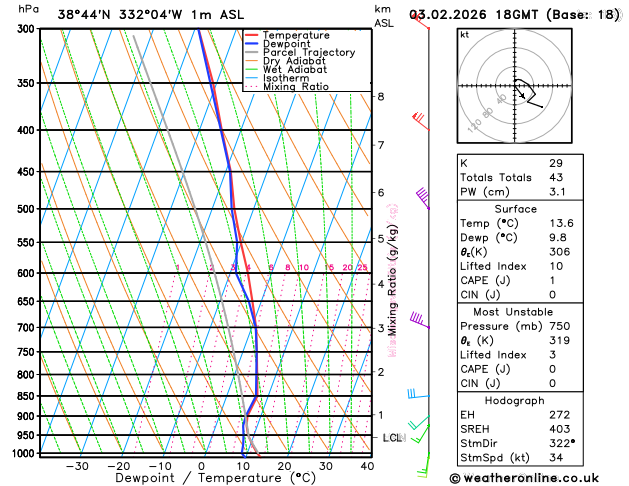This screenshot has width=629, height=486.
Task: Click the kt unit label in hodograph
Action: pos(465,35)
